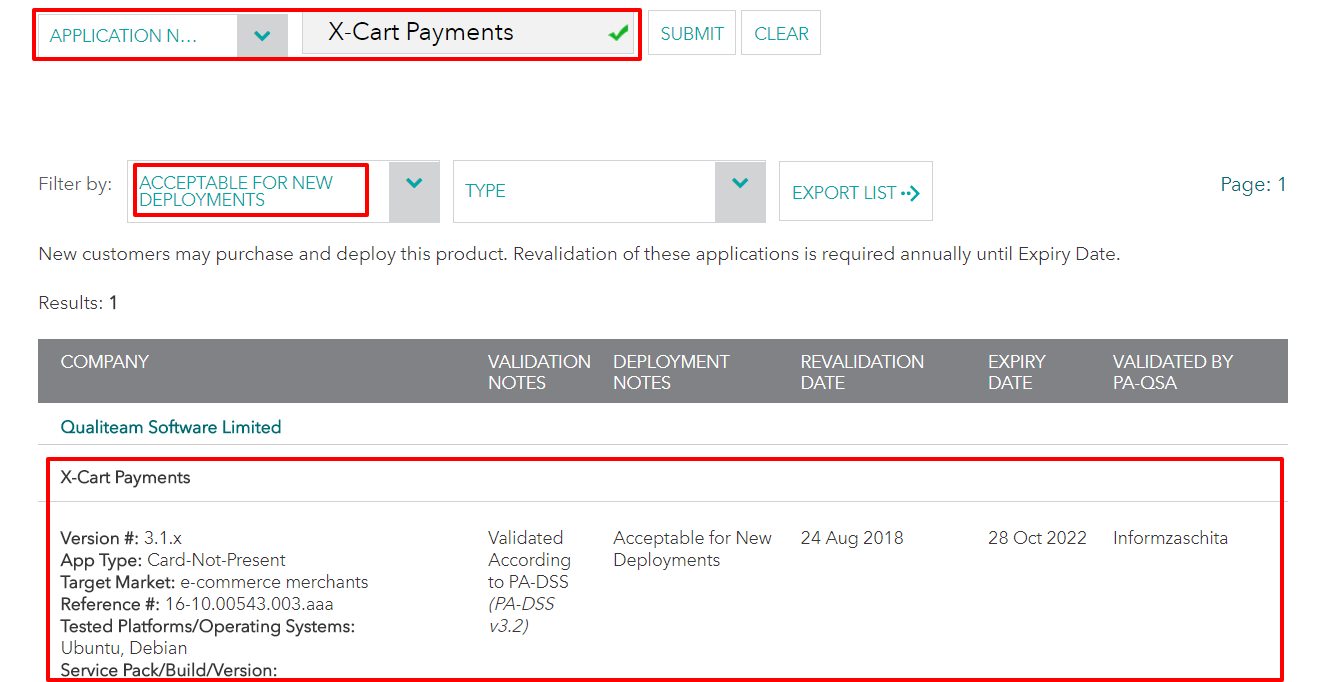Click the Informzaschita assessor name
Image resolution: width=1325 pixels, height=682 pixels.
(1170, 538)
